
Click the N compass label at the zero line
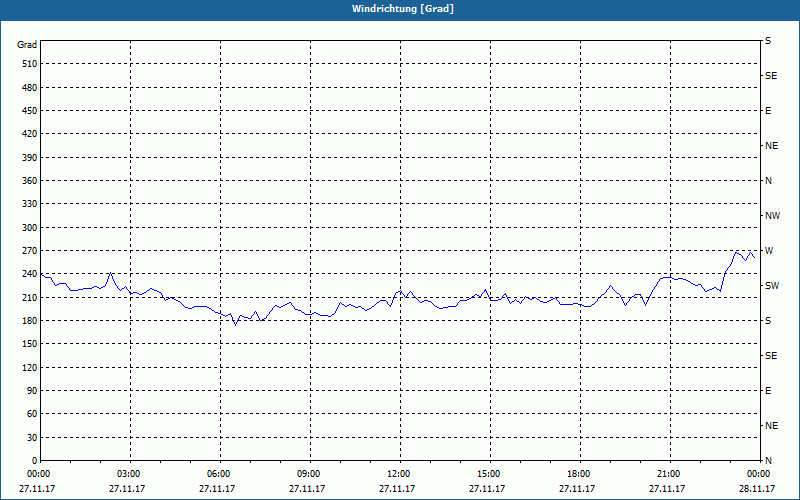768,461
